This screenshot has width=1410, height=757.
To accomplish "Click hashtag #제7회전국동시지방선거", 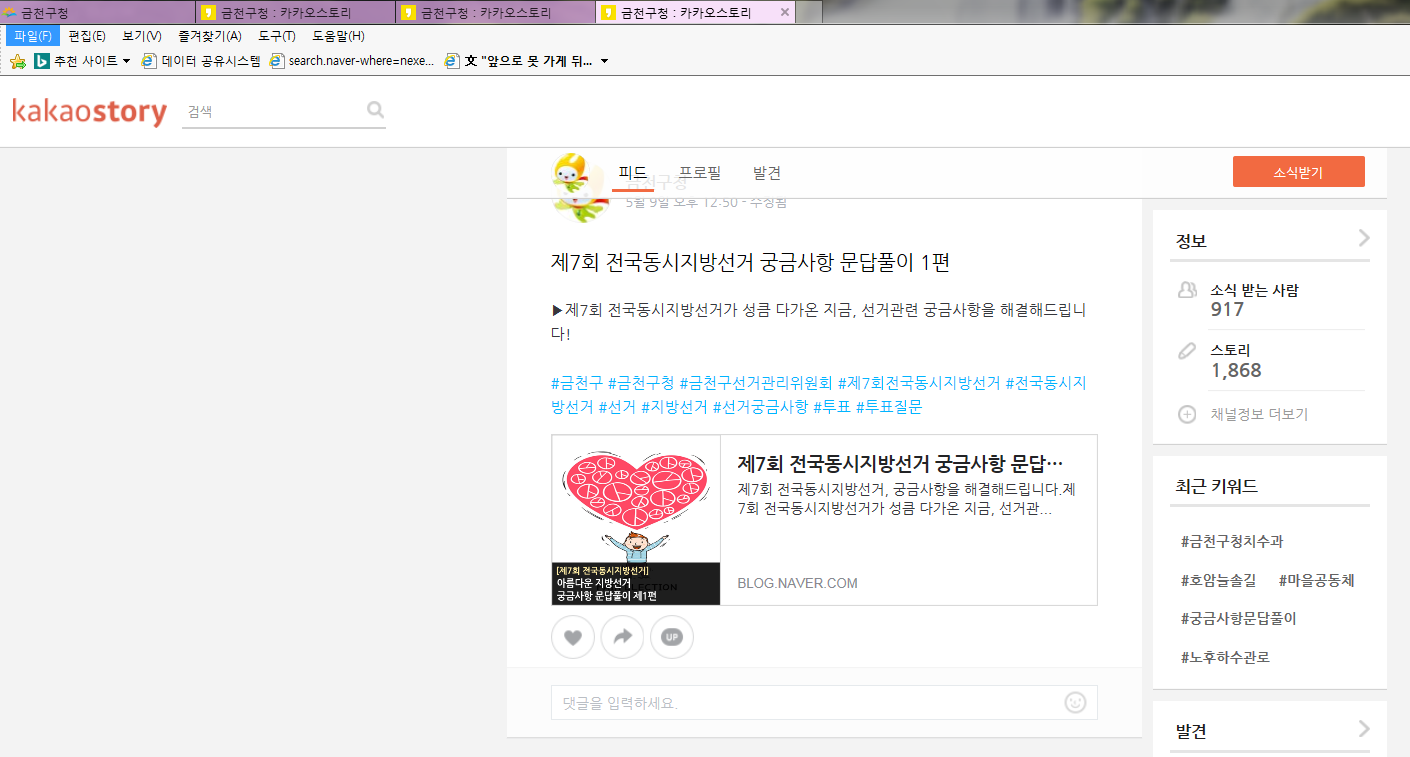I will (919, 382).
